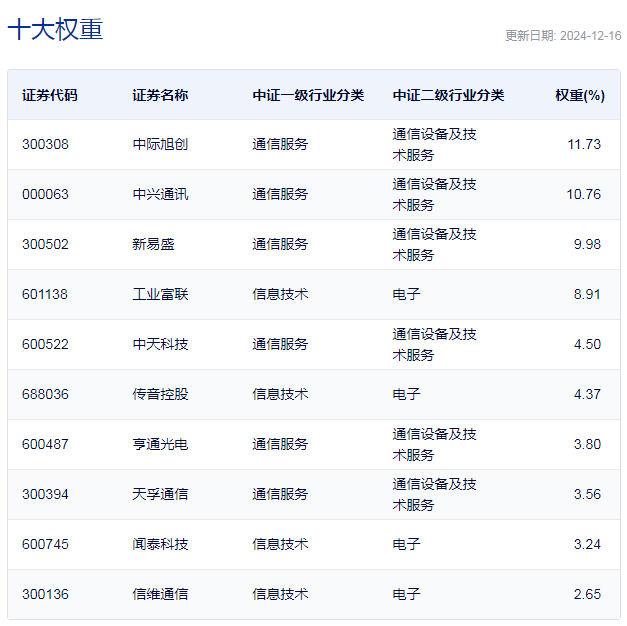Click 通信设备及技术服务 in the 天孚通信 row
The height and width of the screenshot is (626, 627).
[434, 494]
